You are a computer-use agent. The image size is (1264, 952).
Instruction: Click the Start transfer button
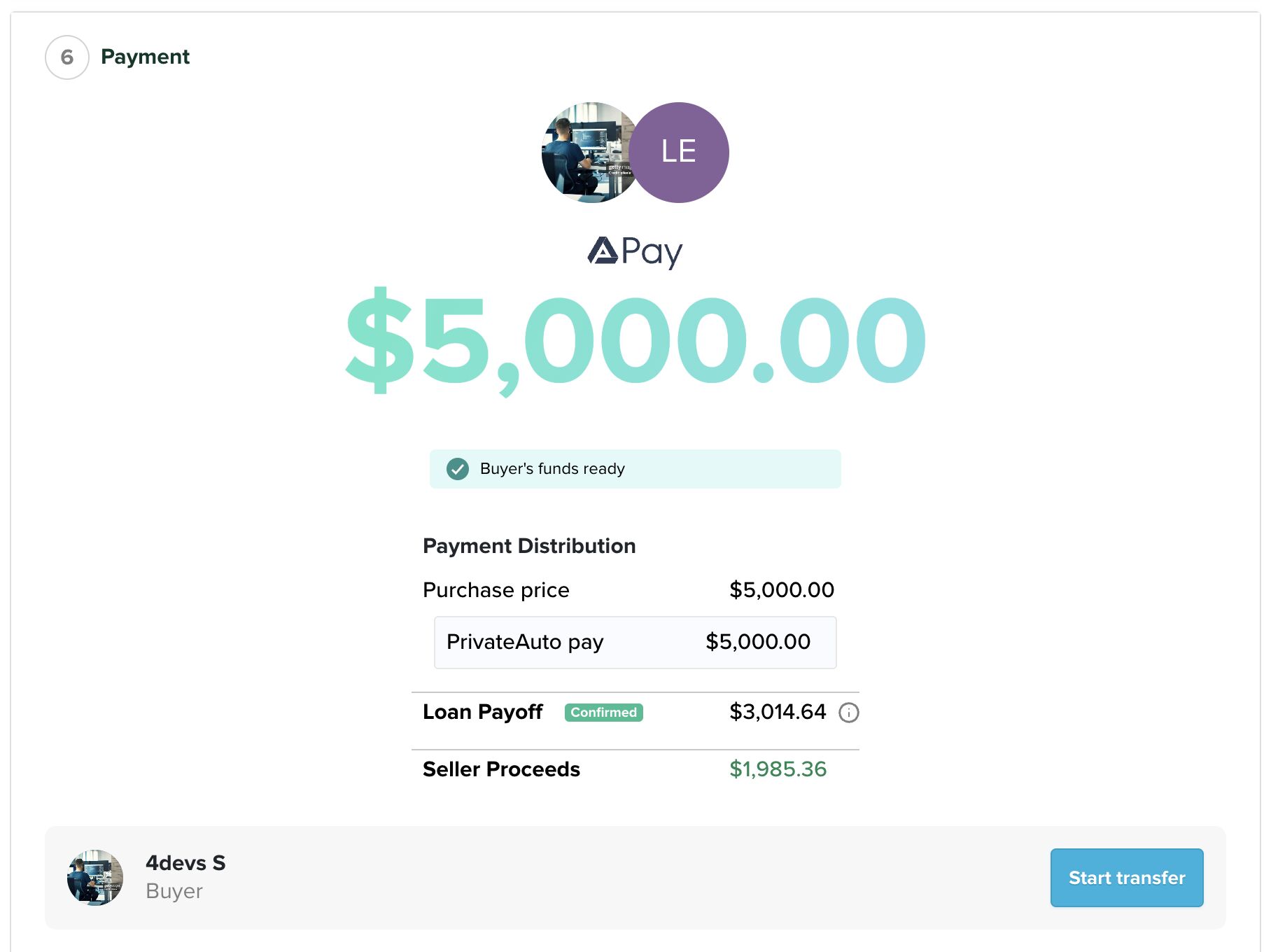(x=1126, y=877)
